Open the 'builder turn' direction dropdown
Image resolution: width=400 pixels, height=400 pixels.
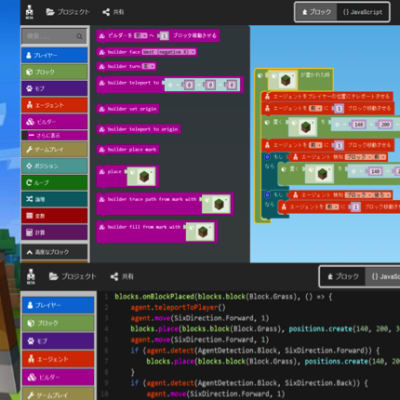tap(149, 66)
